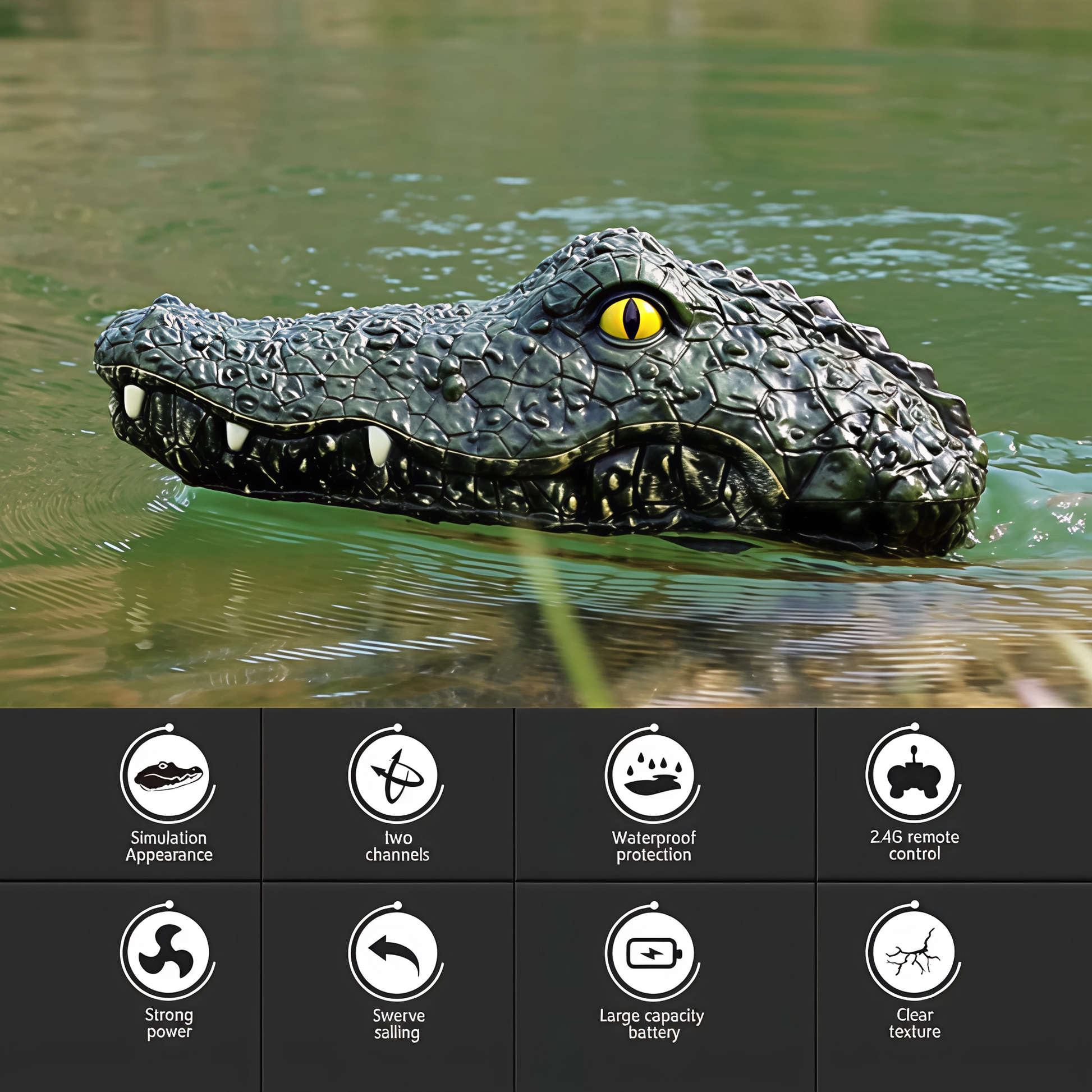Click the 2.4G remote control label
Screen dimensions: 1092x1092
pyautogui.click(x=914, y=845)
